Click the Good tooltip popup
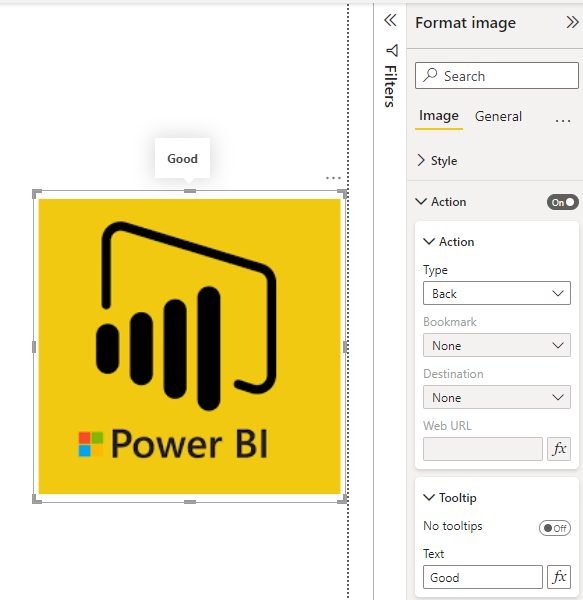583x600 pixels. click(182, 158)
